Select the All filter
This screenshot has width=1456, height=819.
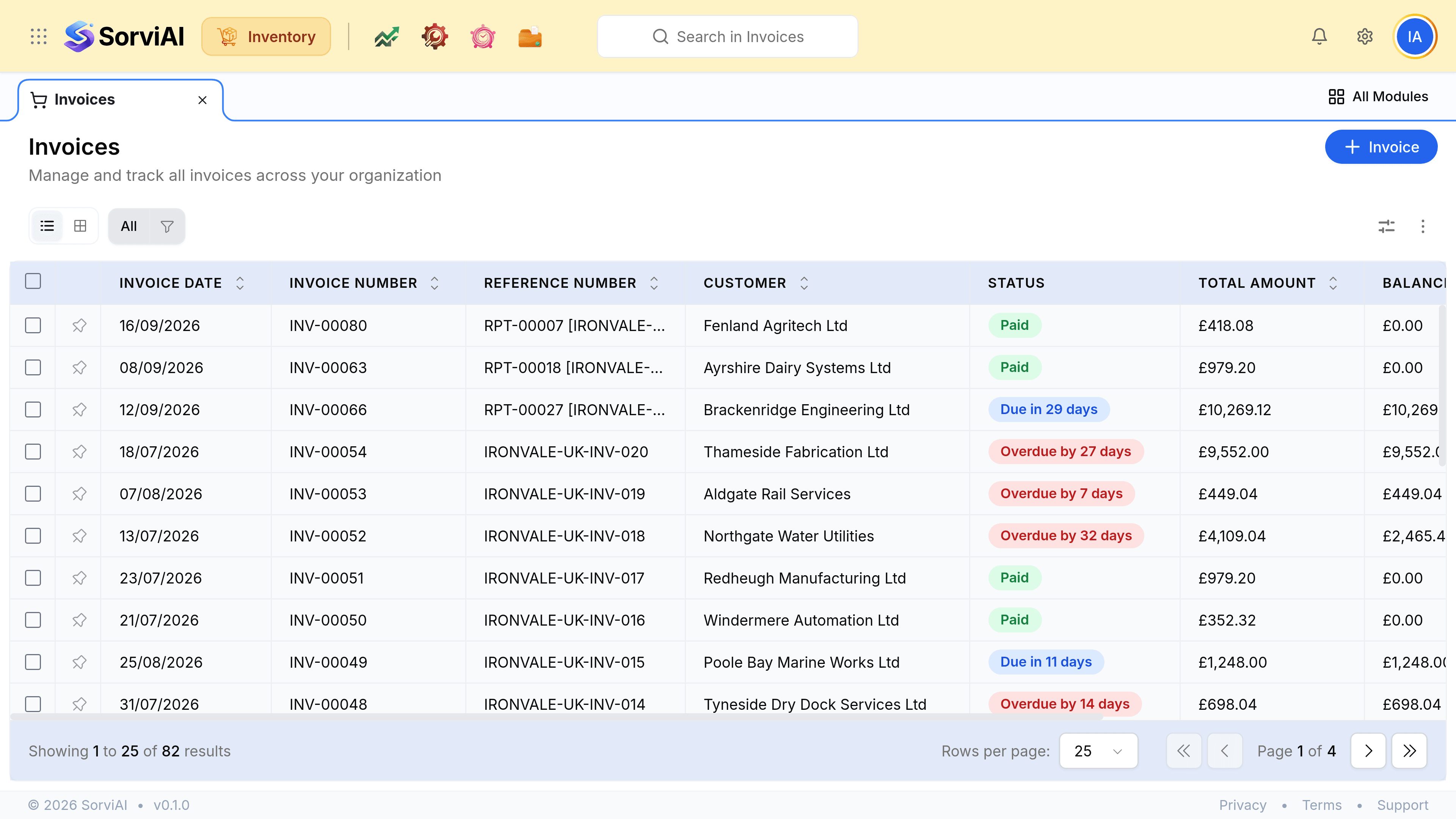pyautogui.click(x=129, y=227)
